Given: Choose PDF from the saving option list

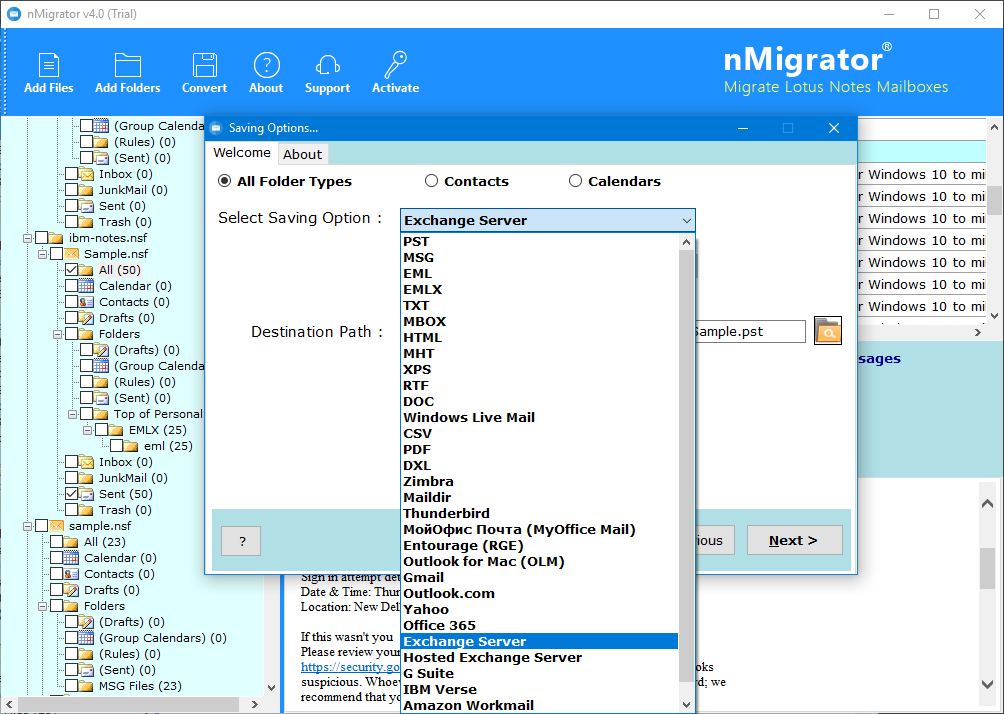Looking at the screenshot, I should pos(540,450).
